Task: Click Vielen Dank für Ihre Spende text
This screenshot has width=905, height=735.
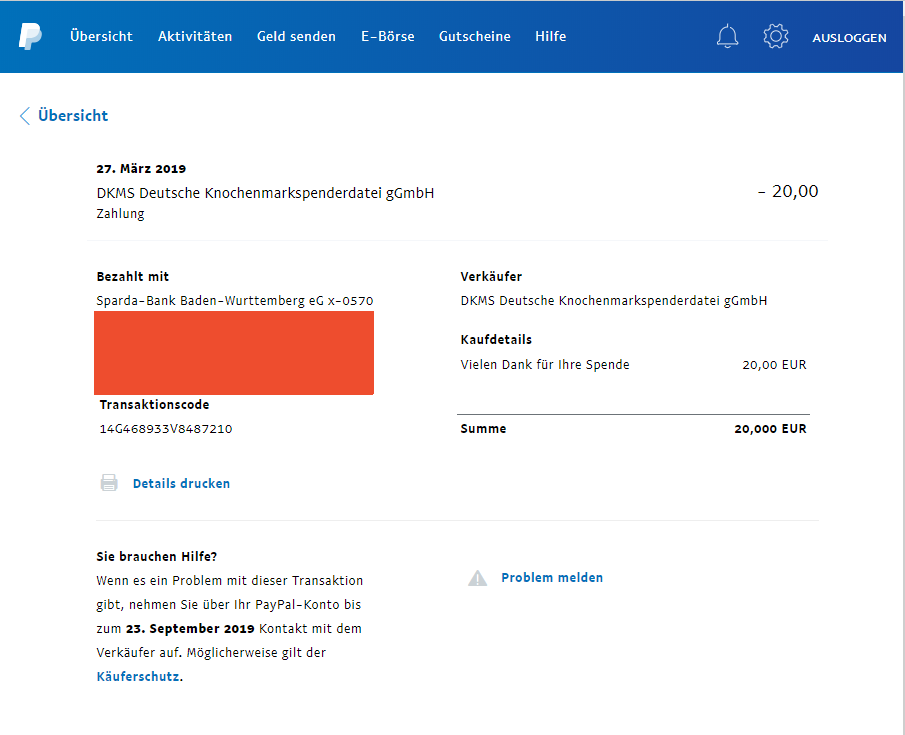Action: (545, 365)
